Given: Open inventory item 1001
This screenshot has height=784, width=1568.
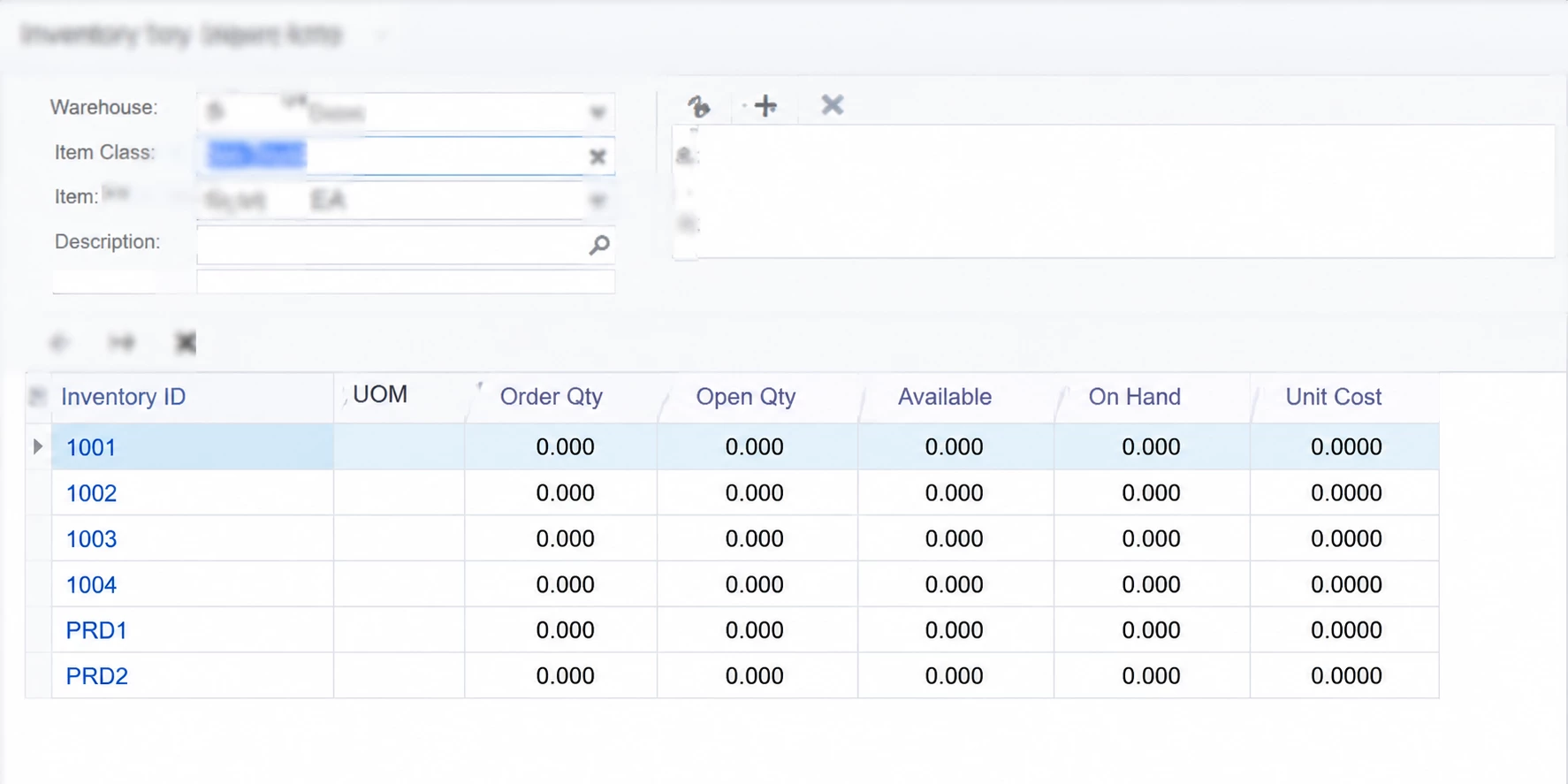Looking at the screenshot, I should 91,447.
